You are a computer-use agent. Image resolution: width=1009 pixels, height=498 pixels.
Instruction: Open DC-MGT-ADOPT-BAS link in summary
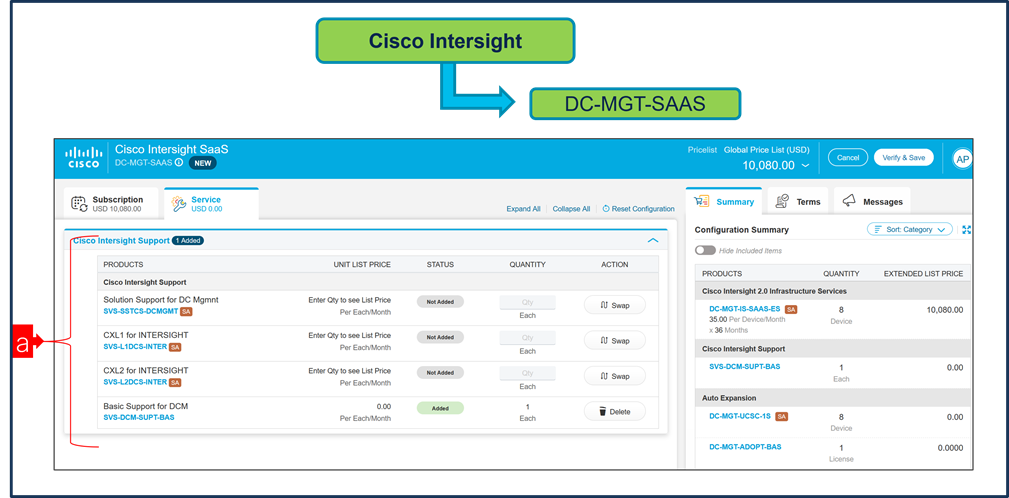coord(745,447)
